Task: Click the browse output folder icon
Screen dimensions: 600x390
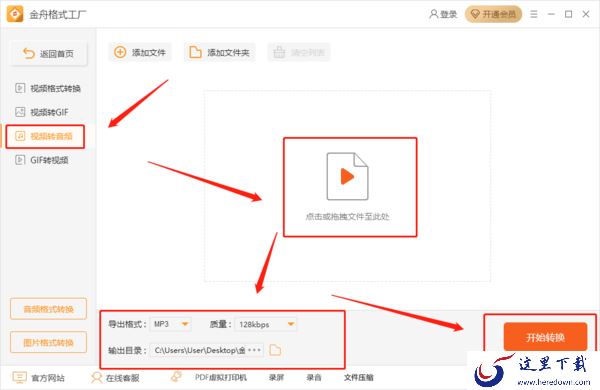Action: (x=275, y=350)
